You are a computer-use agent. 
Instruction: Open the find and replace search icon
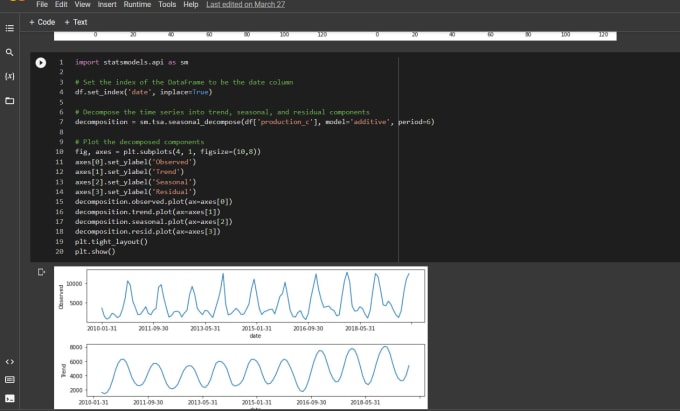coord(10,52)
